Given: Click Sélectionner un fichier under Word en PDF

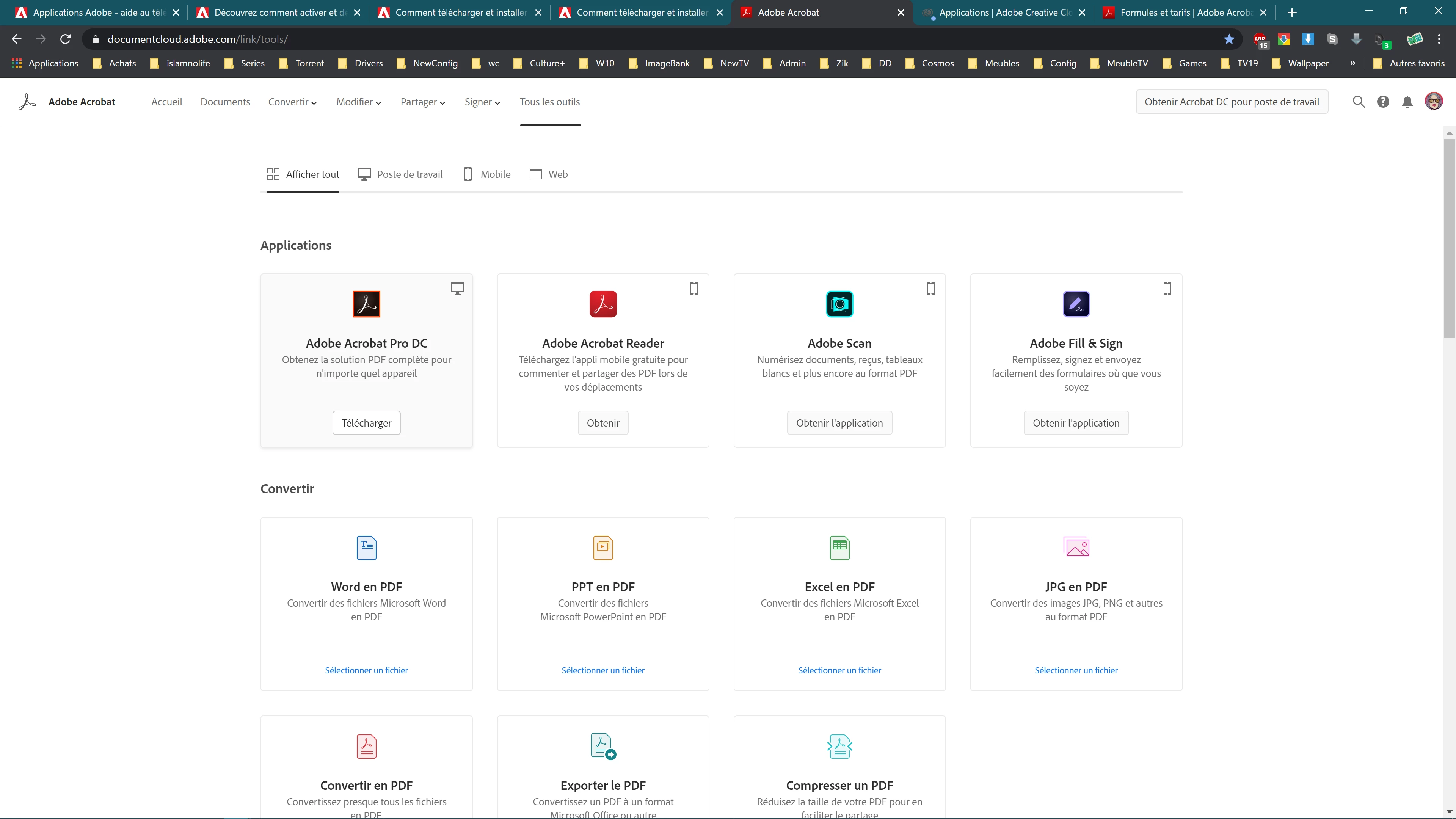Looking at the screenshot, I should pyautogui.click(x=366, y=670).
